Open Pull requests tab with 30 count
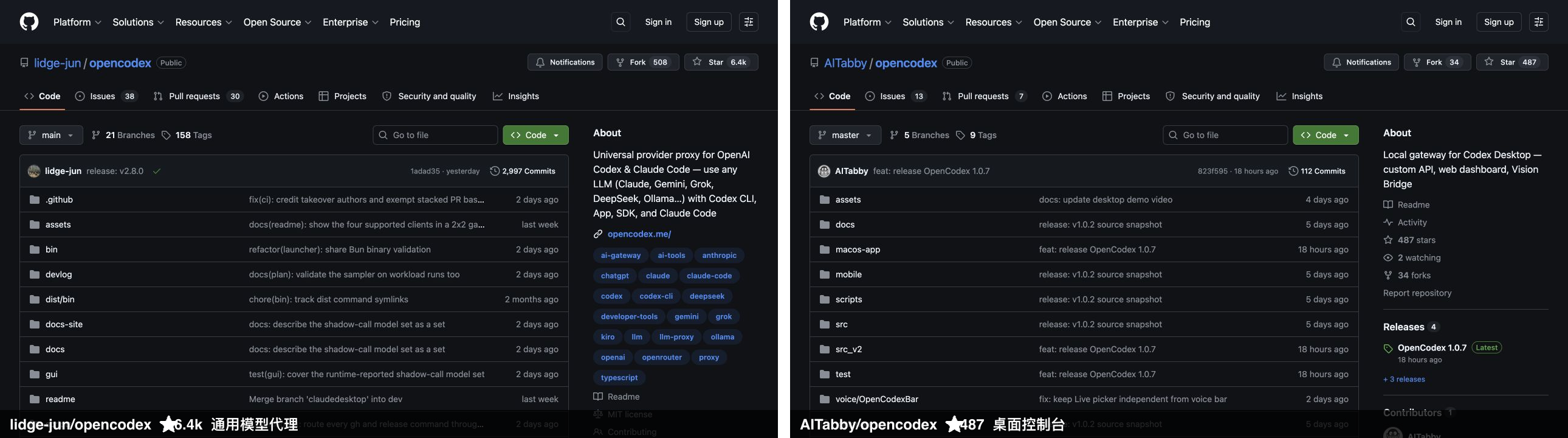1568x438 pixels. (198, 96)
